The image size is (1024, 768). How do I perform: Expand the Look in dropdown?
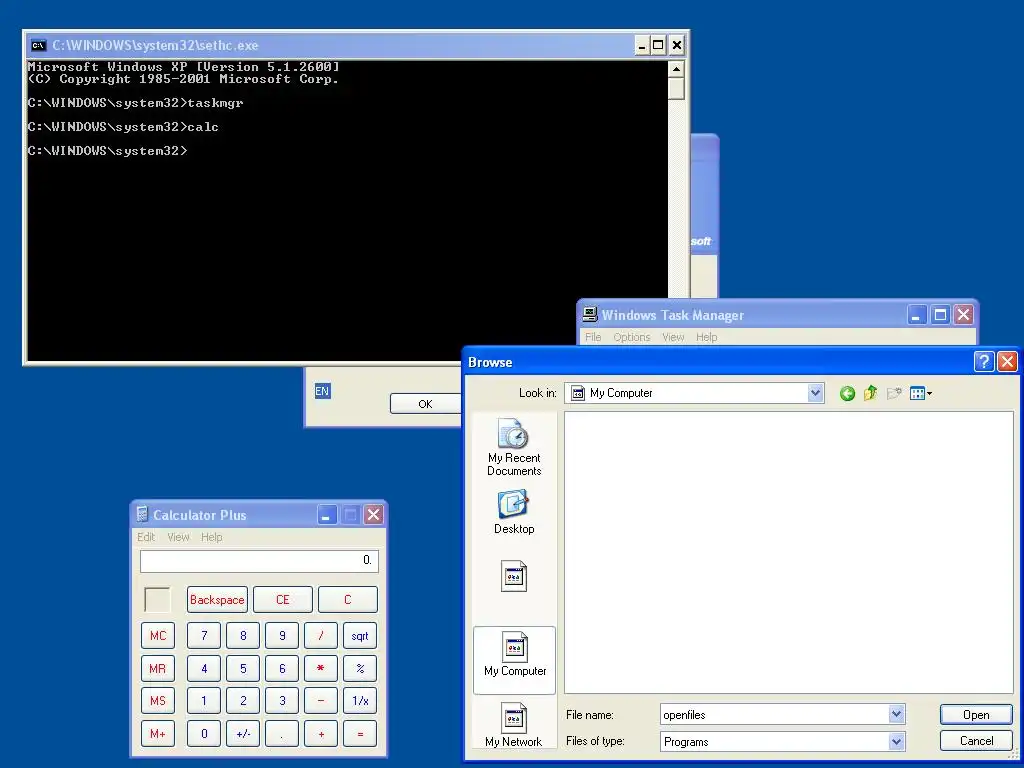(815, 393)
